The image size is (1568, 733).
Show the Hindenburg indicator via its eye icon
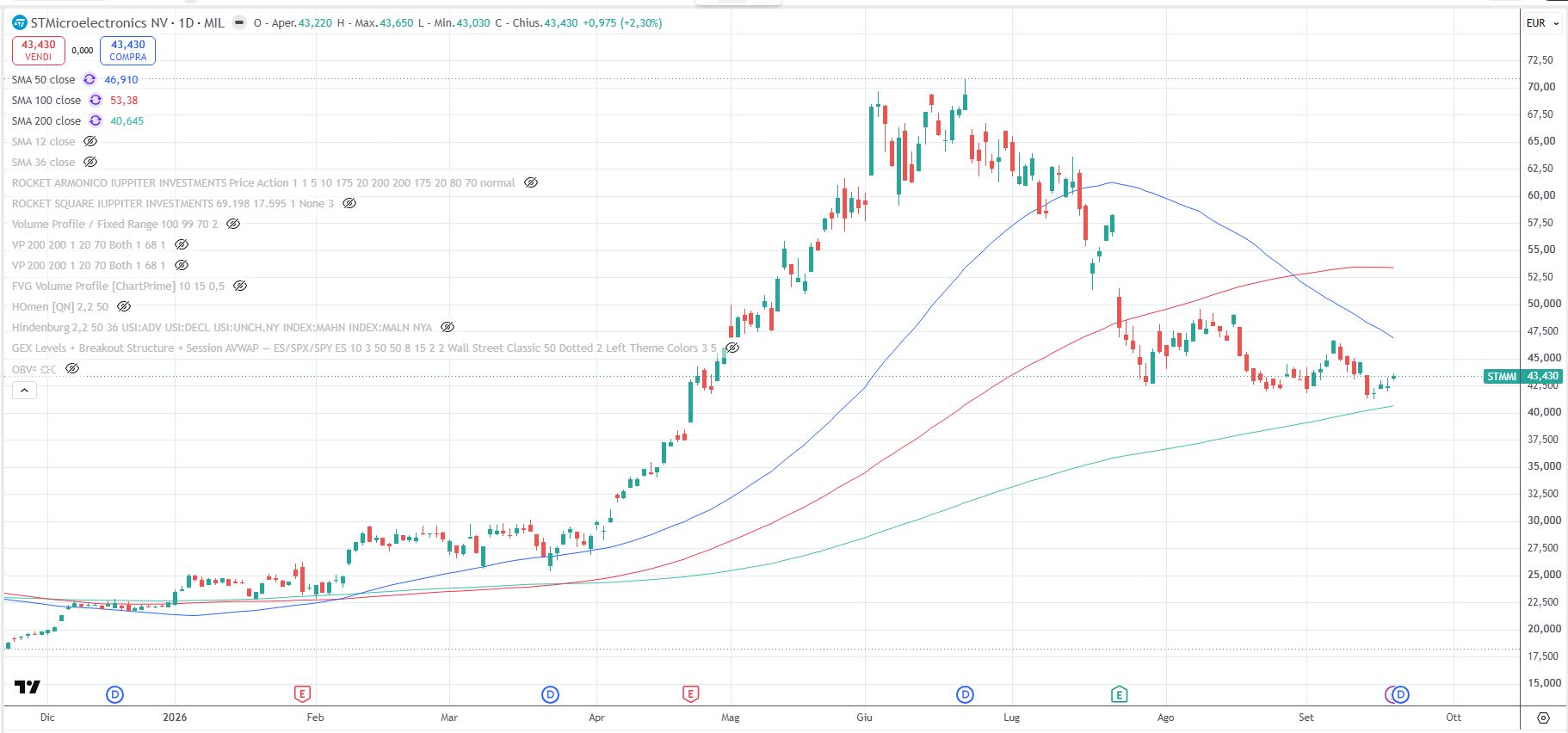click(448, 327)
